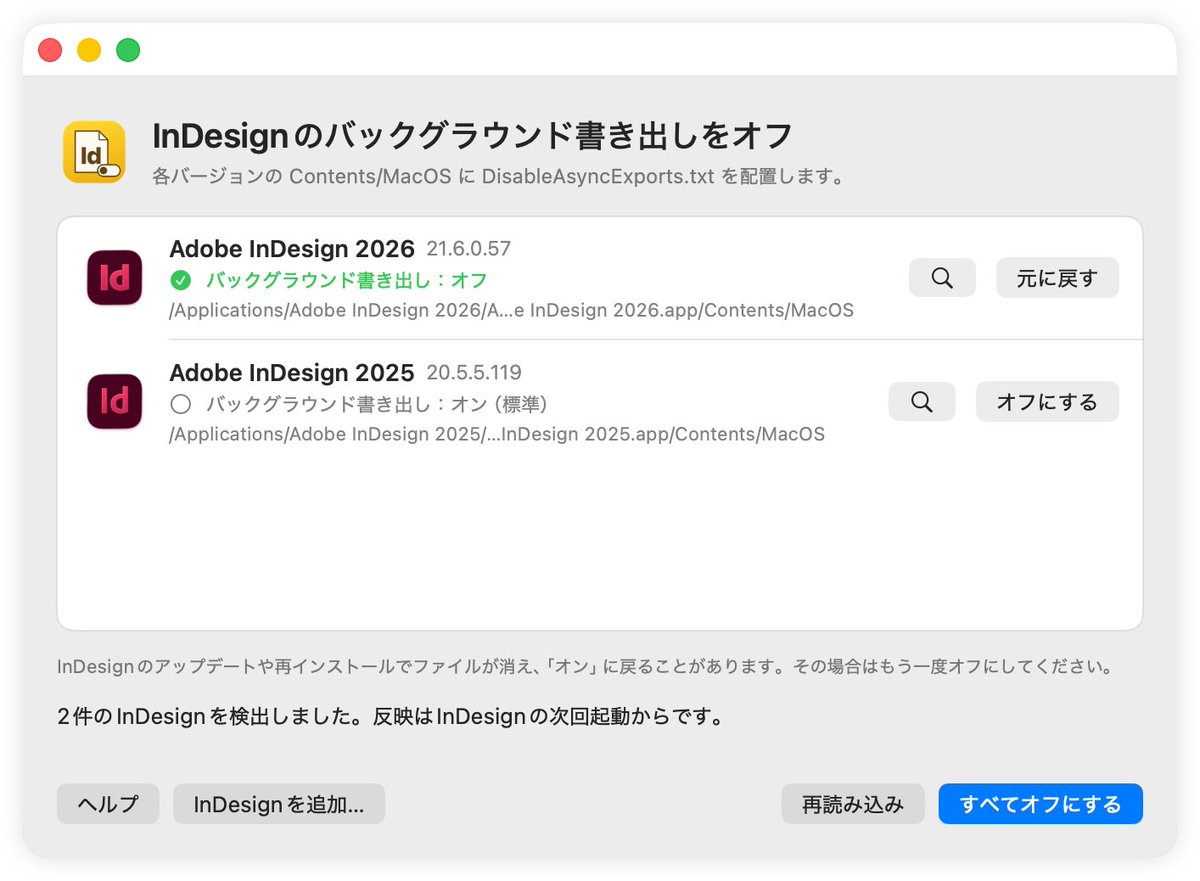The image size is (1200, 881).
Task: Click the Adobe InDesign 2026 app icon
Action: point(115,278)
